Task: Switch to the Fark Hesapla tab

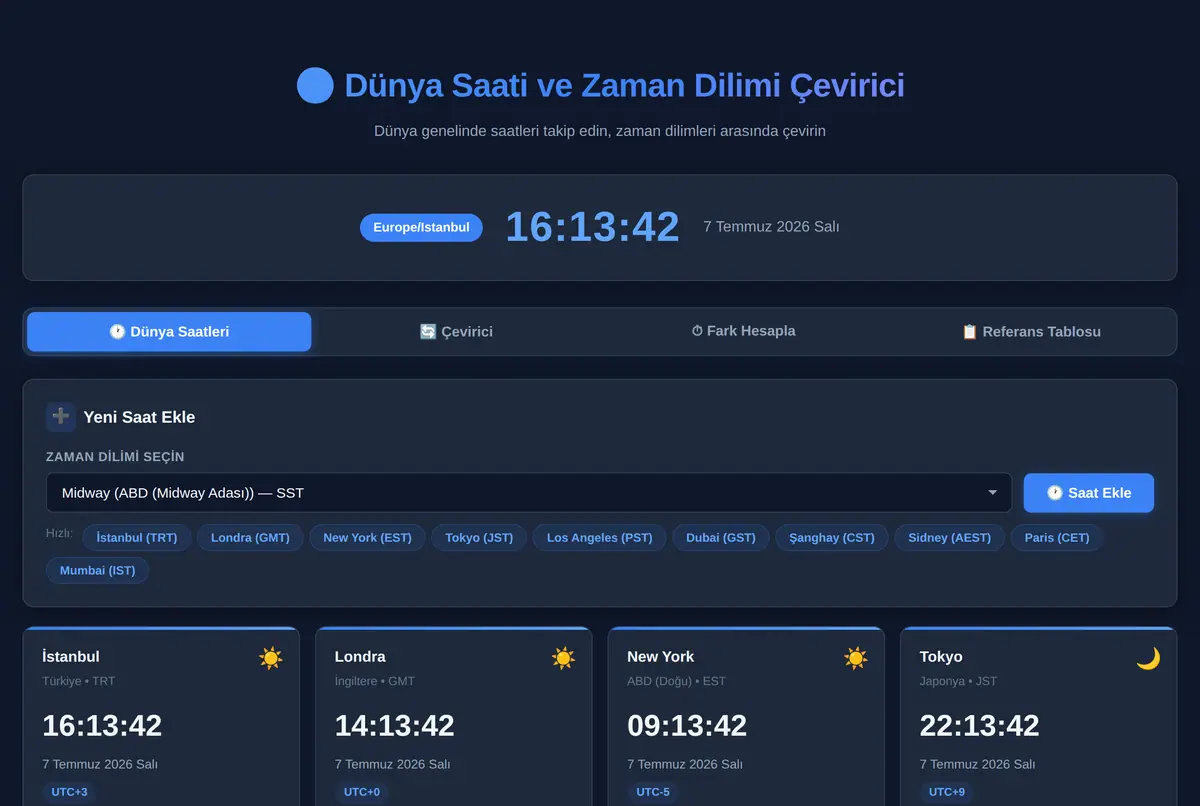Action: 743,332
